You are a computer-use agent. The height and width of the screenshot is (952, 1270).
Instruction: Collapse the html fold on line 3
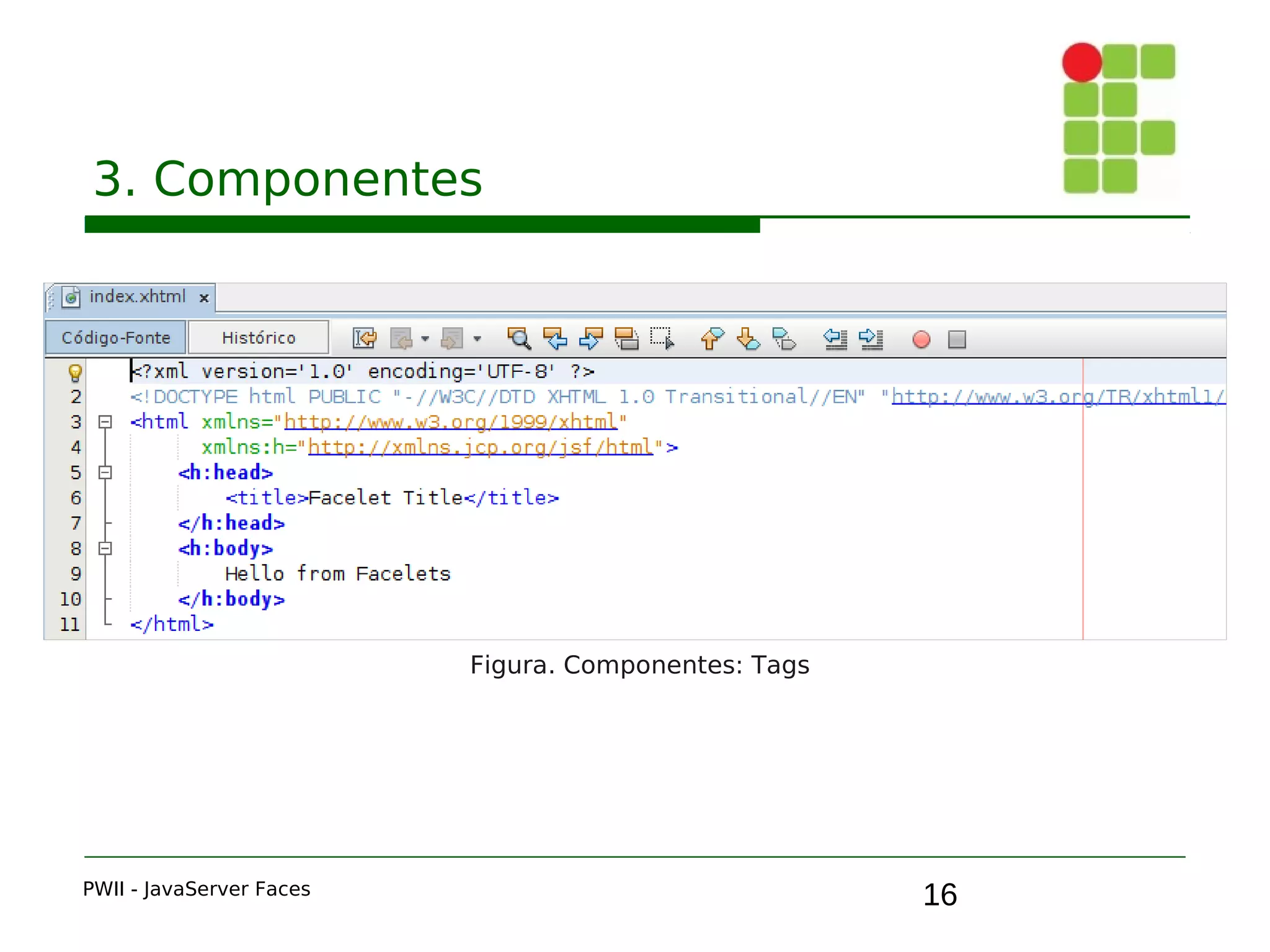(105, 422)
